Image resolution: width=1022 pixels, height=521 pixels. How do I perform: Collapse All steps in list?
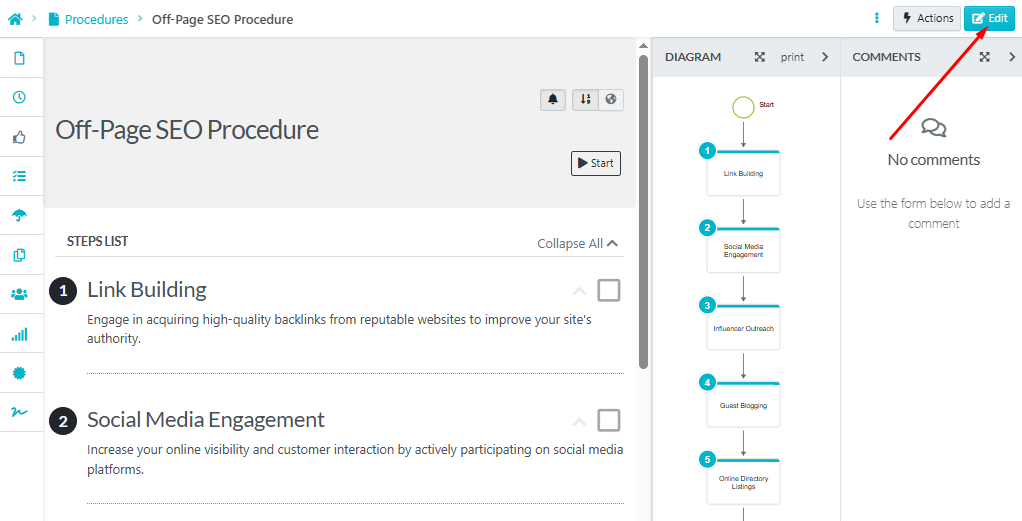coord(577,243)
